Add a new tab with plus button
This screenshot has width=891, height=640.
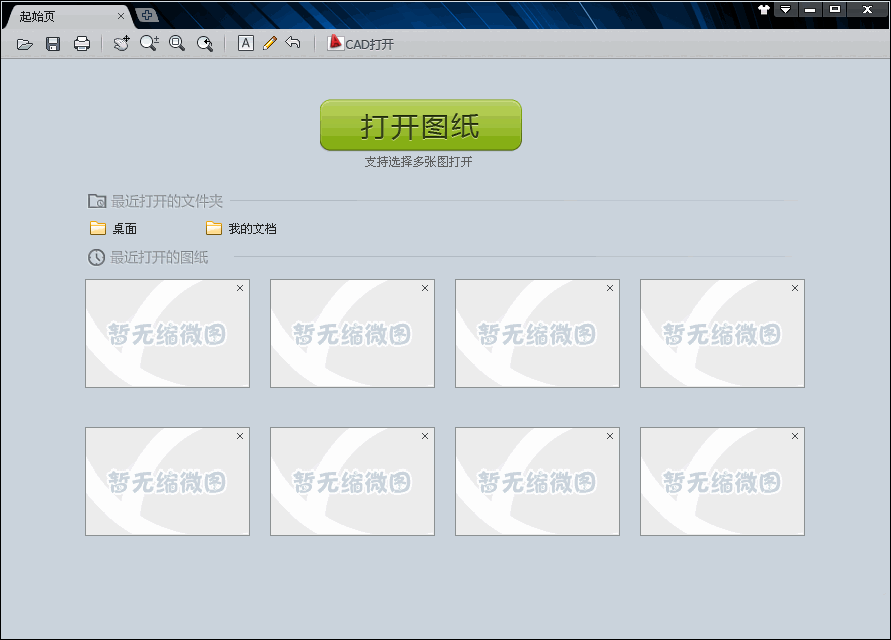click(x=147, y=15)
